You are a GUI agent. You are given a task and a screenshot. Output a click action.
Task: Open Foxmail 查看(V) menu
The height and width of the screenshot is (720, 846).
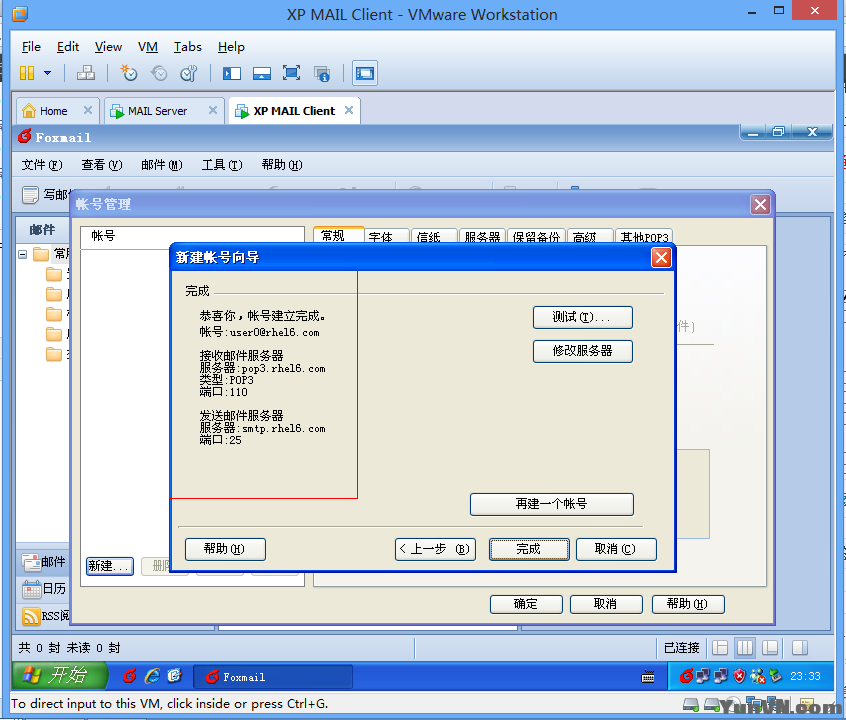point(101,165)
